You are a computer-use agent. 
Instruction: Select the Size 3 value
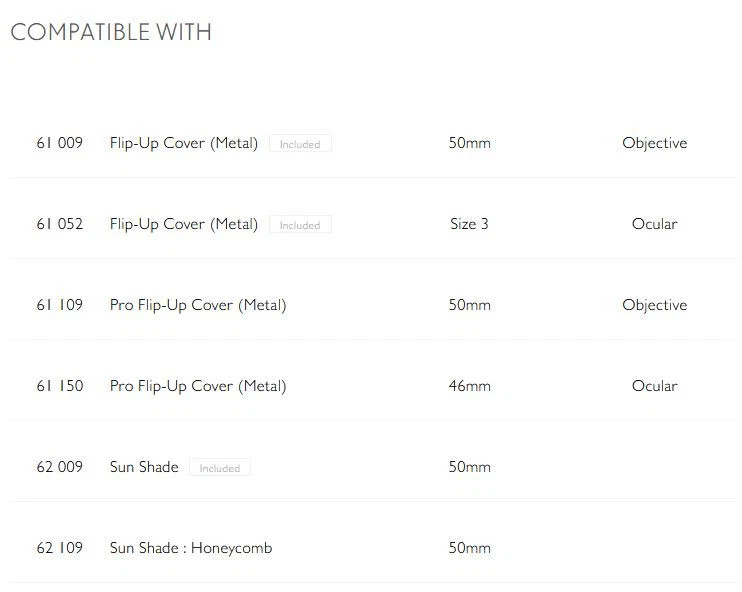(x=469, y=224)
